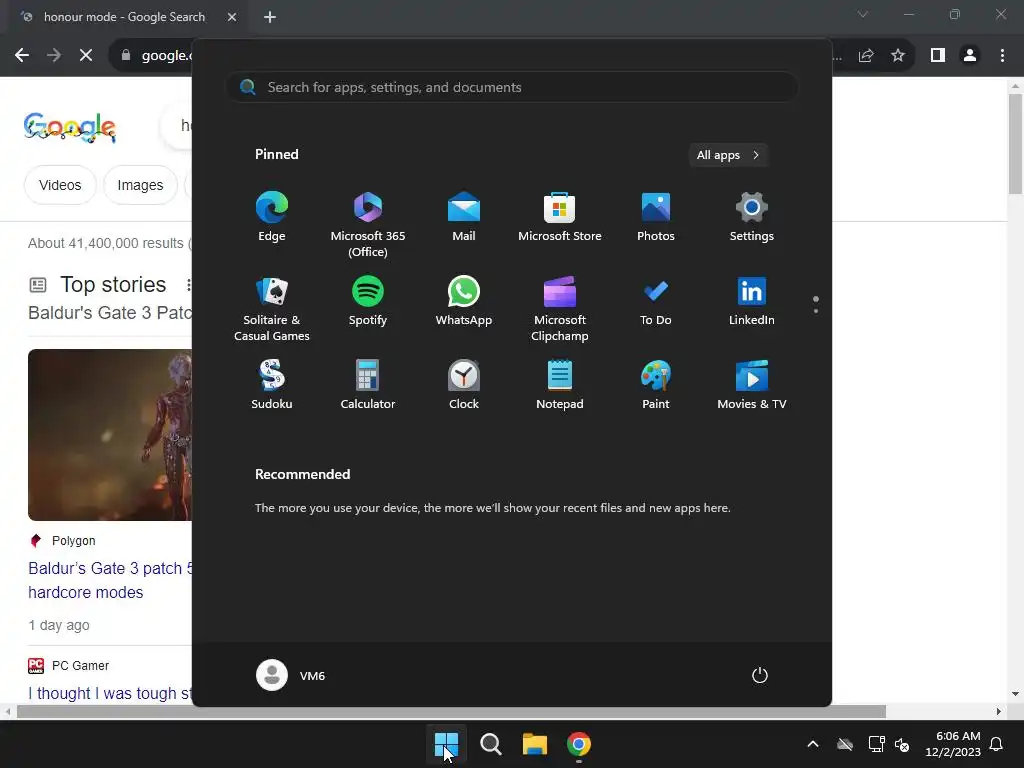Open the Top stories options dots
This screenshot has height=768, width=1024.
click(x=188, y=285)
